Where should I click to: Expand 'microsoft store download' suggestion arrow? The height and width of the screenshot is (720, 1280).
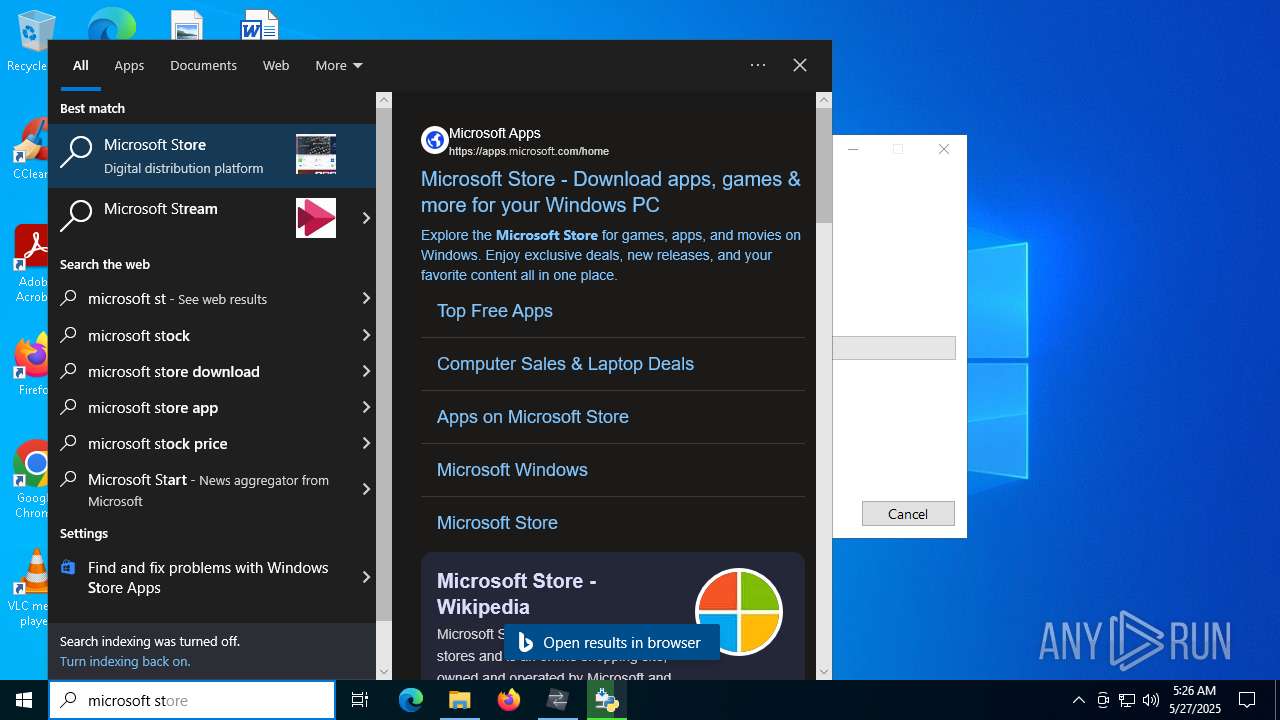tap(366, 371)
